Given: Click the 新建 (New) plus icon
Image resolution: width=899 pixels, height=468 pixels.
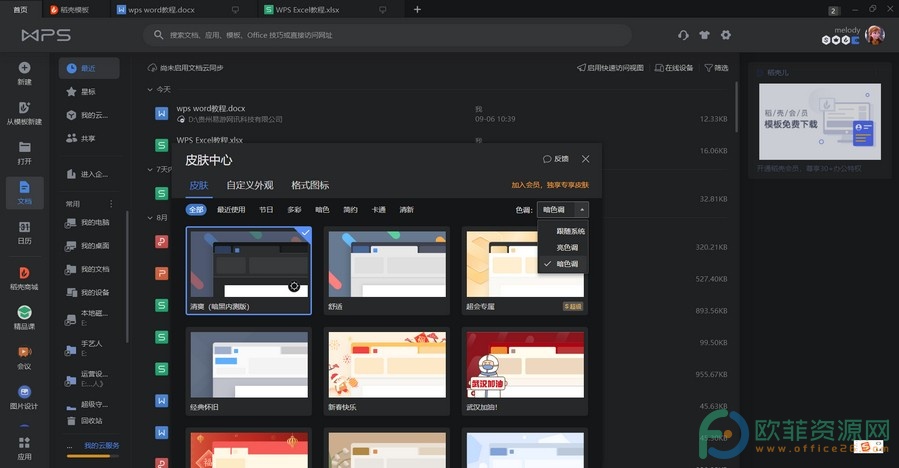Looking at the screenshot, I should [24, 68].
